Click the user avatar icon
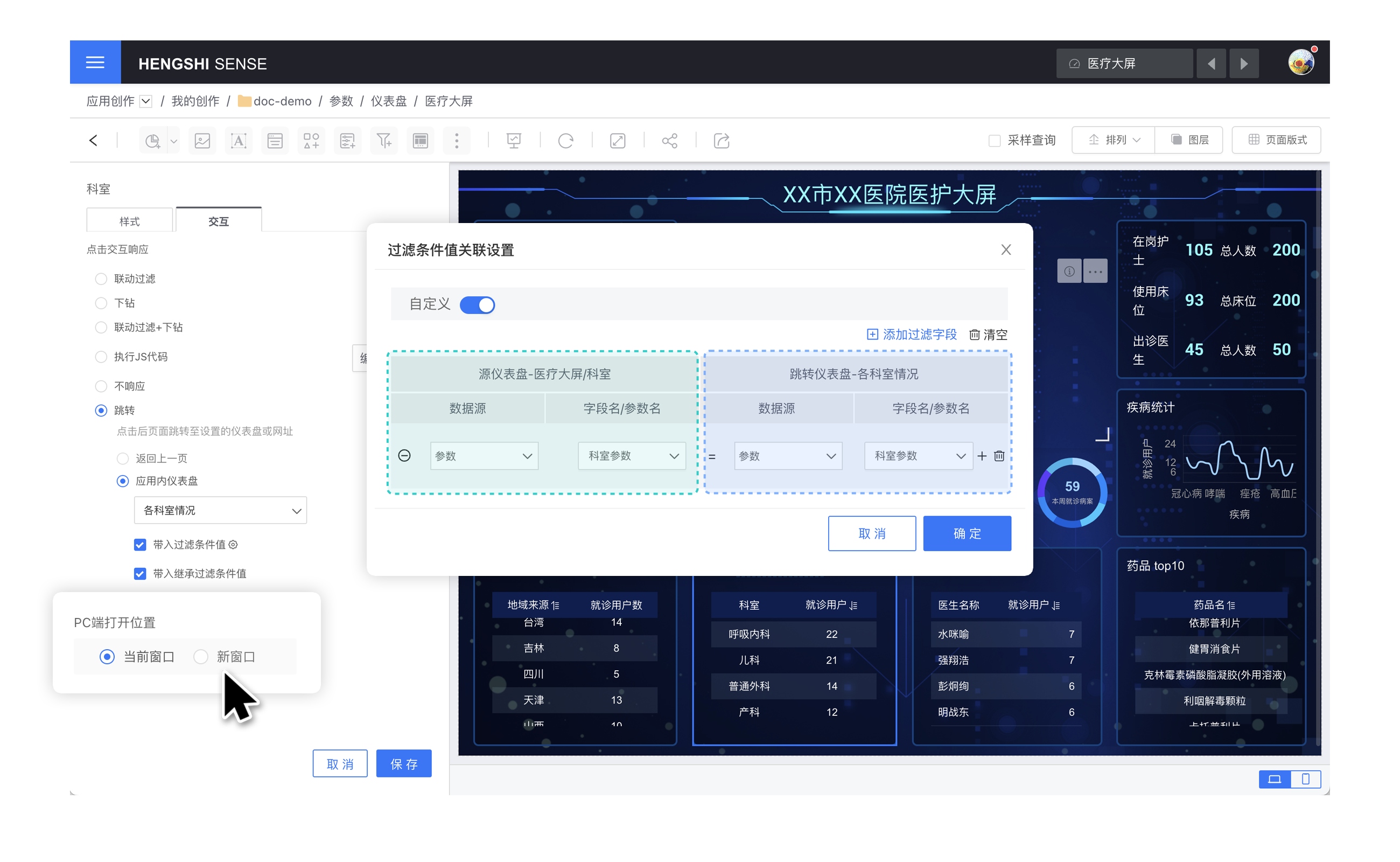Screen dimensions: 1400x862 (1301, 62)
